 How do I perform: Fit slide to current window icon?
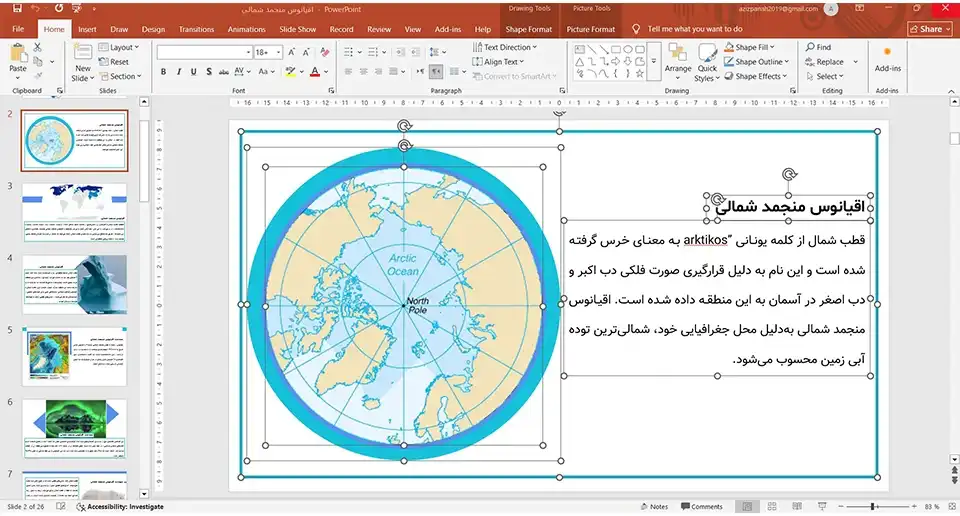coord(952,506)
